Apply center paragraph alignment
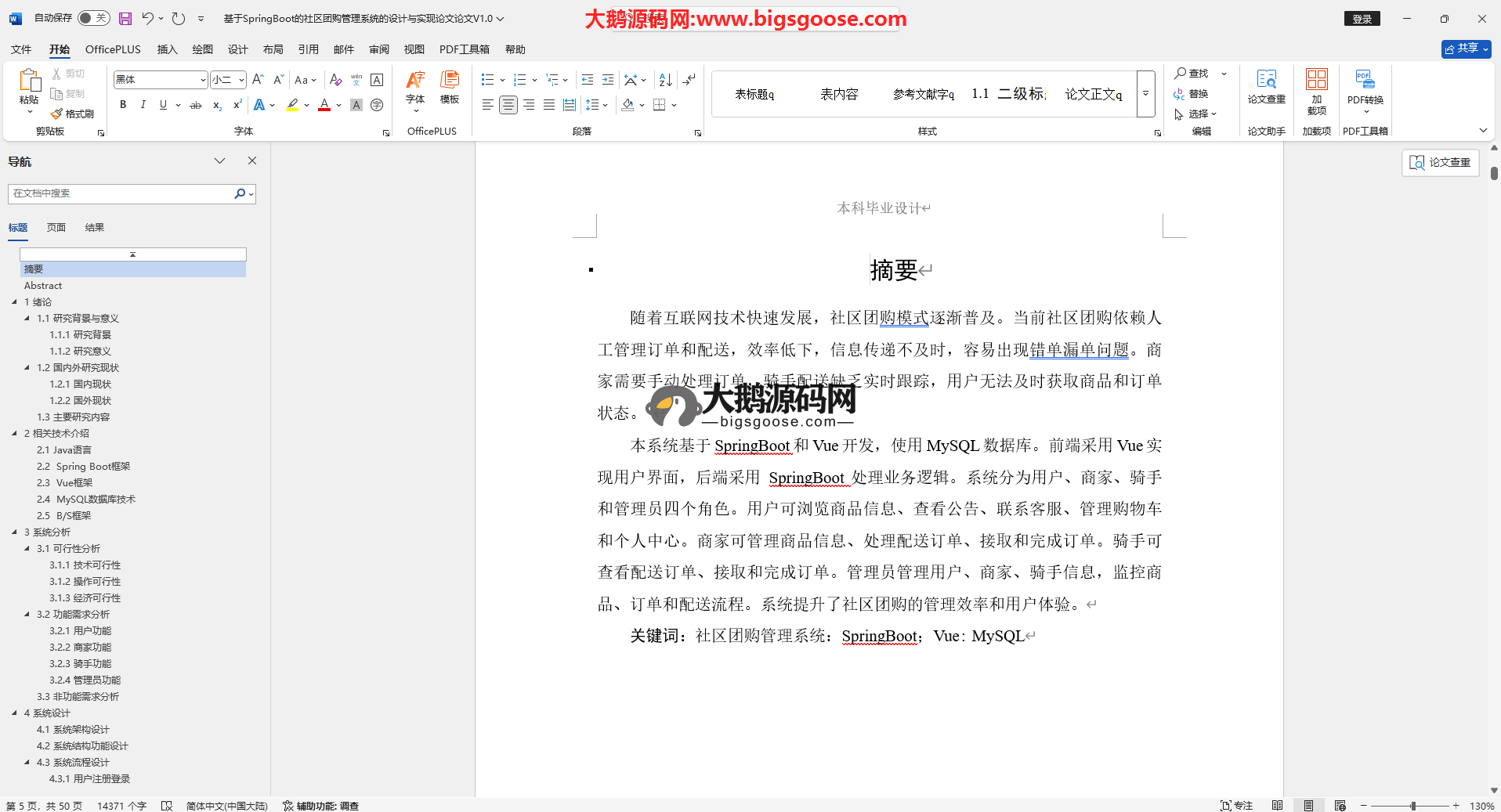 coord(508,105)
